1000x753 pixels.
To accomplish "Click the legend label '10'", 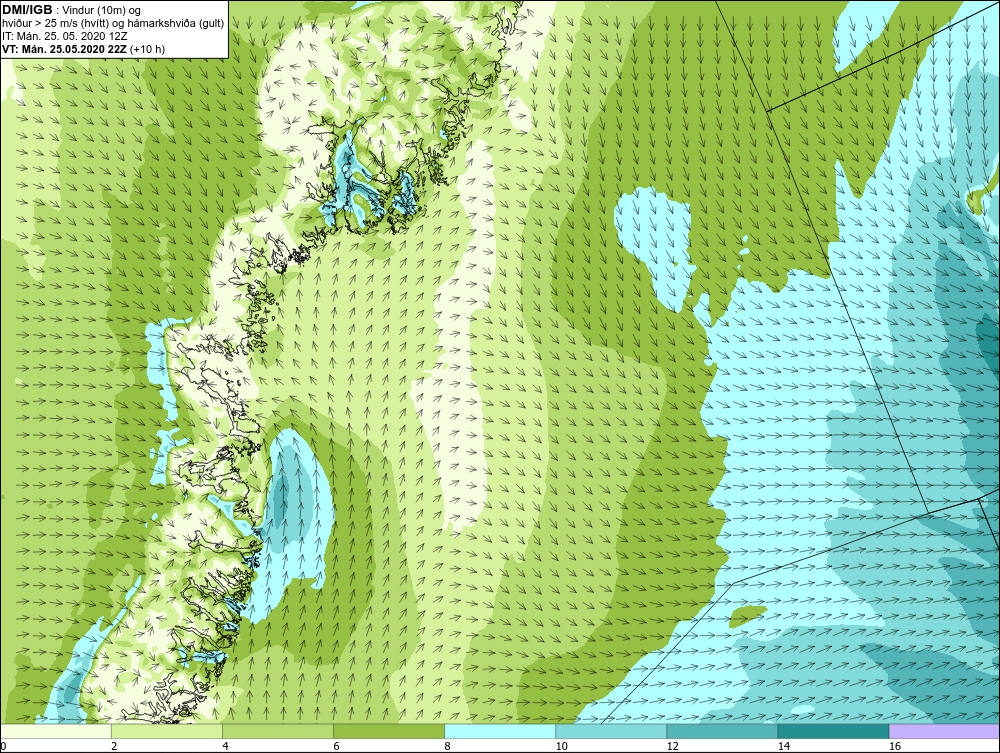I will pos(561,746).
